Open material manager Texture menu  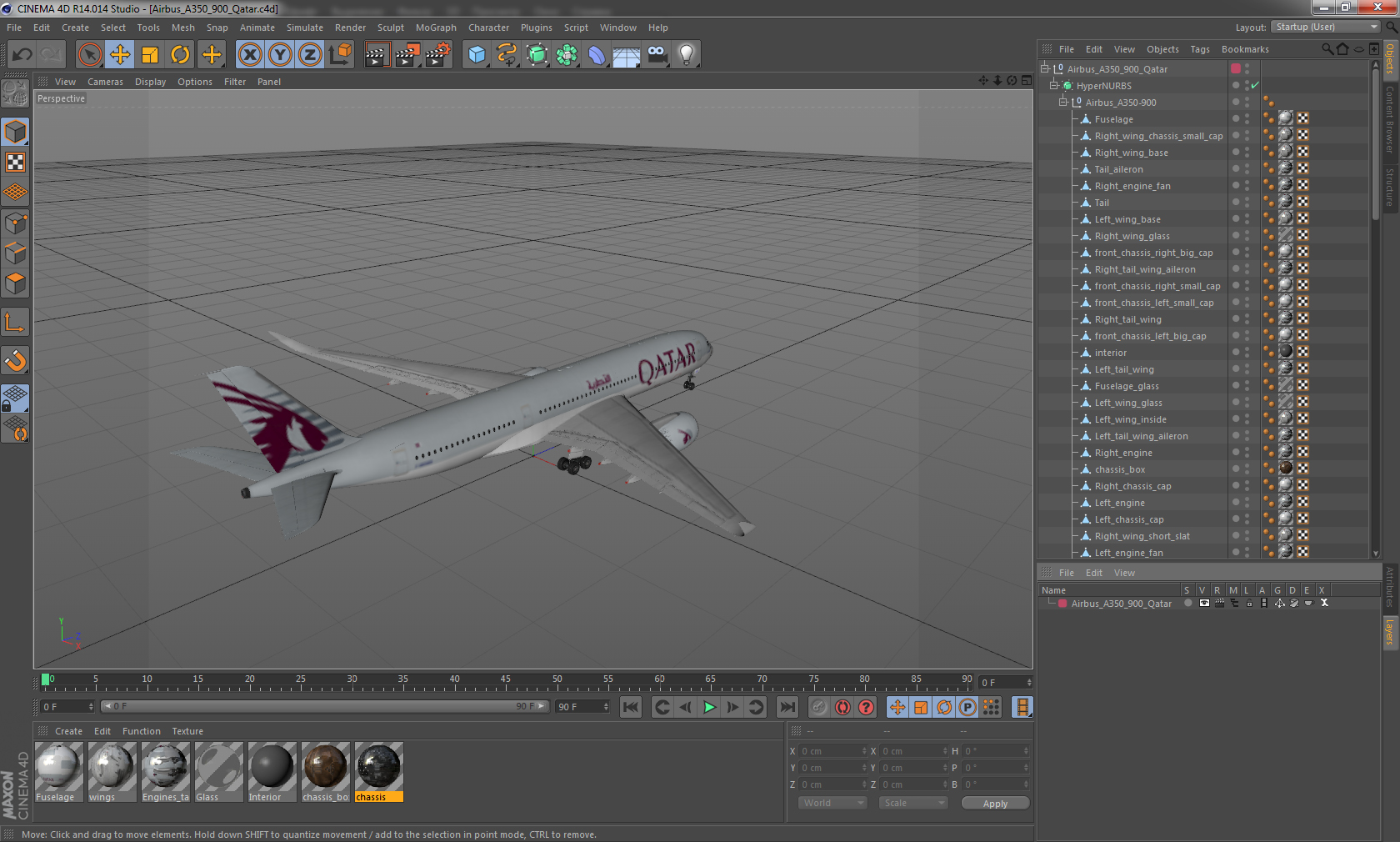coord(187,731)
